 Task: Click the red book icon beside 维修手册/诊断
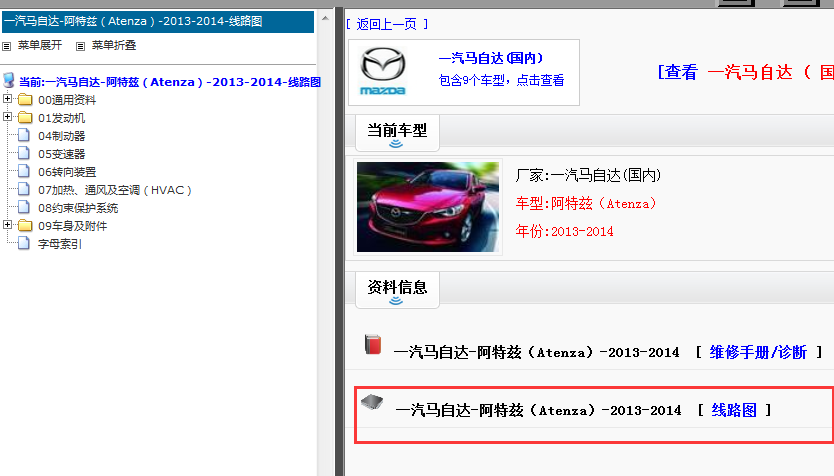[x=373, y=344]
